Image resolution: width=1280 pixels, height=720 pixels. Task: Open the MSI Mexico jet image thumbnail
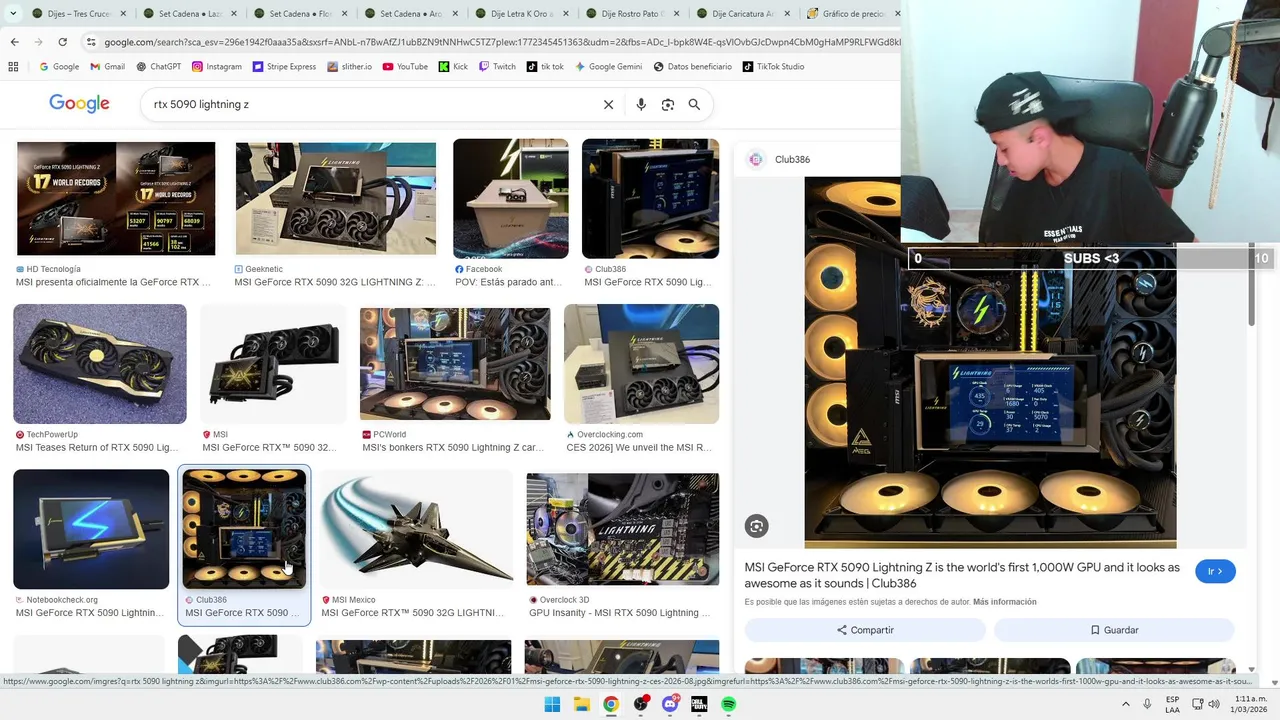point(416,529)
